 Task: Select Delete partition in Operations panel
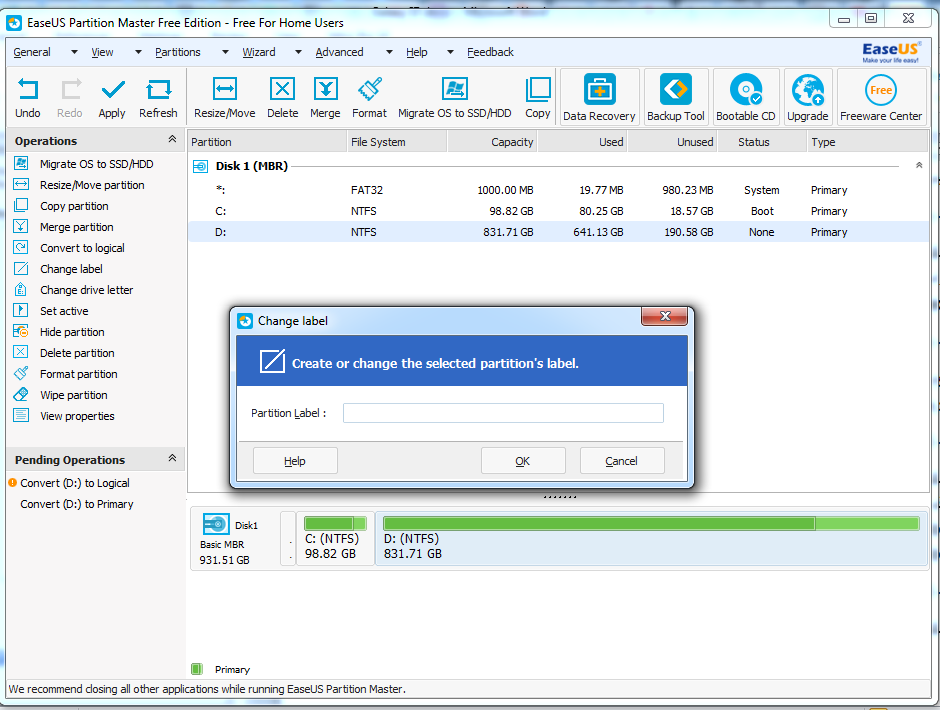point(77,353)
